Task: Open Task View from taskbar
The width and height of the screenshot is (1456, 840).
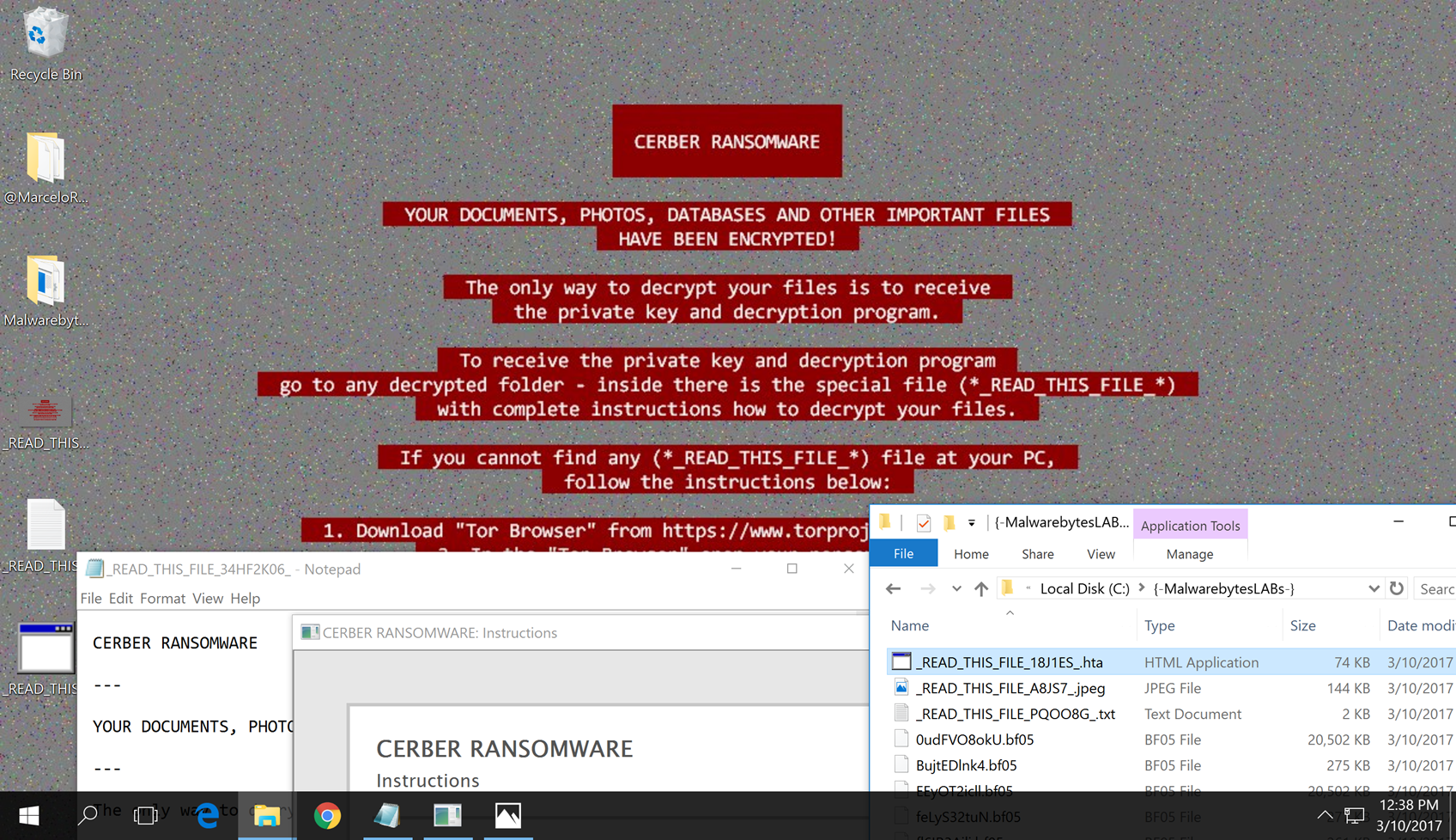Action: (x=146, y=816)
